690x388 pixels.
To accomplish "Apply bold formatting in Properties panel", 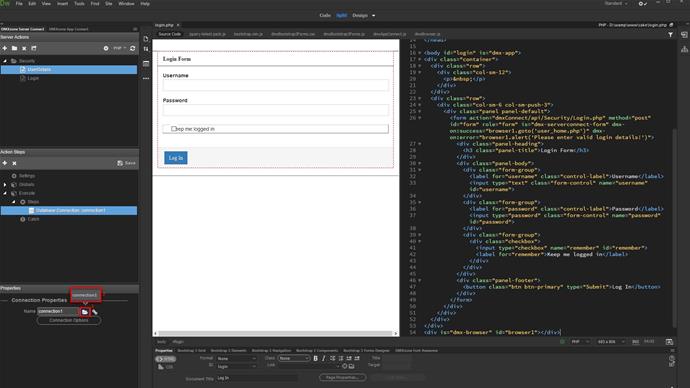I will (316, 359).
